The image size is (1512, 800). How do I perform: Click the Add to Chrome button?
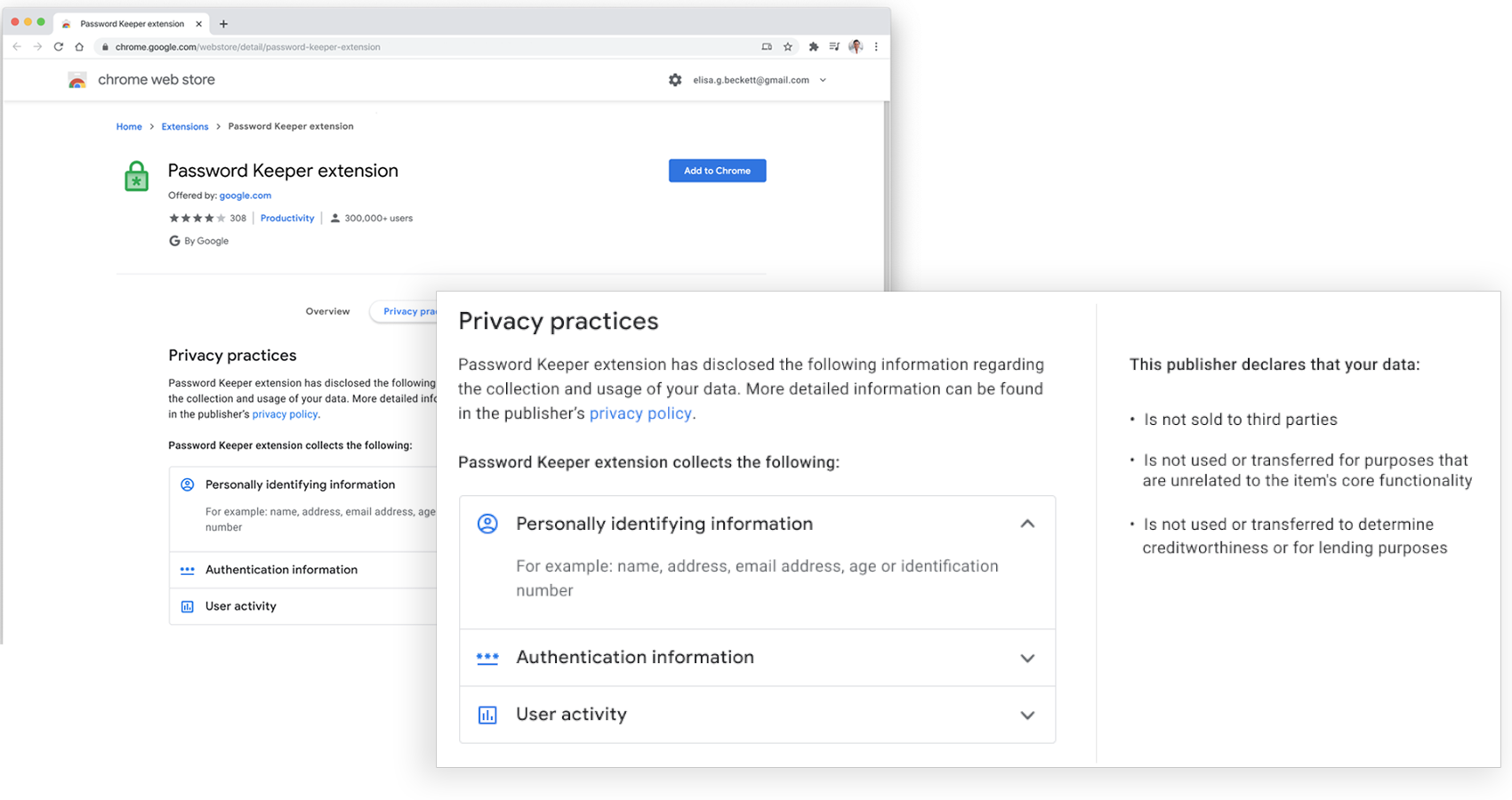point(717,171)
